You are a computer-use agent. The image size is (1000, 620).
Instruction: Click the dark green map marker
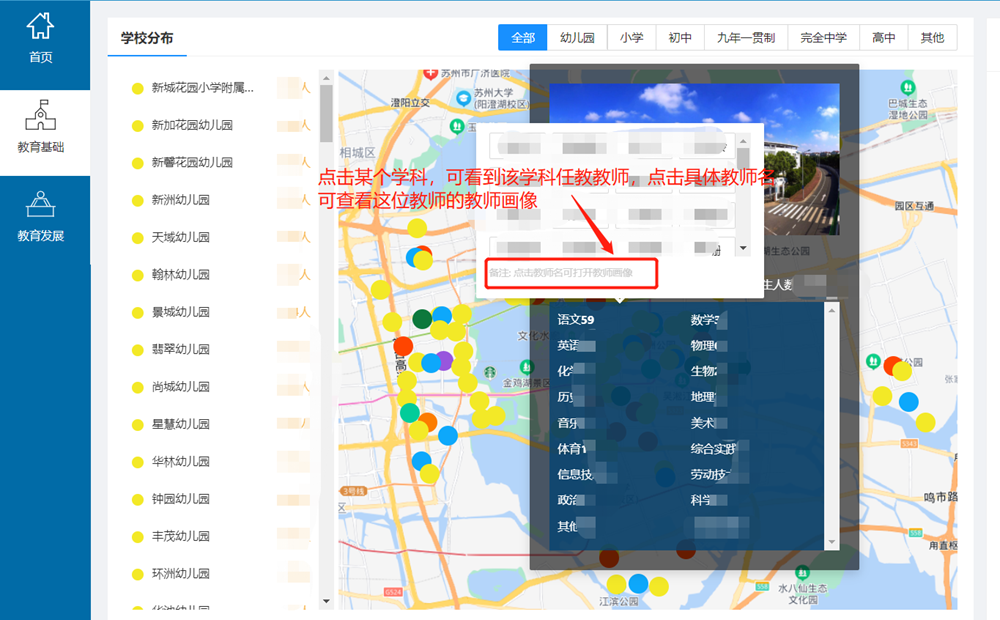422,319
